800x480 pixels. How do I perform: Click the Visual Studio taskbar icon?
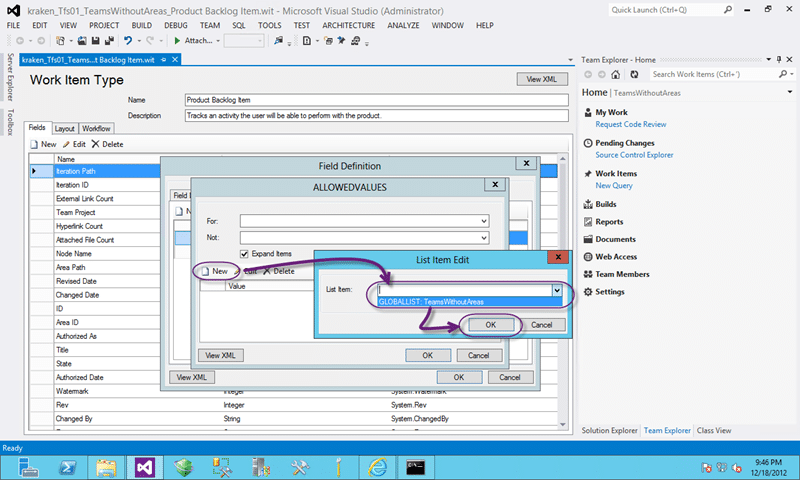[145, 468]
